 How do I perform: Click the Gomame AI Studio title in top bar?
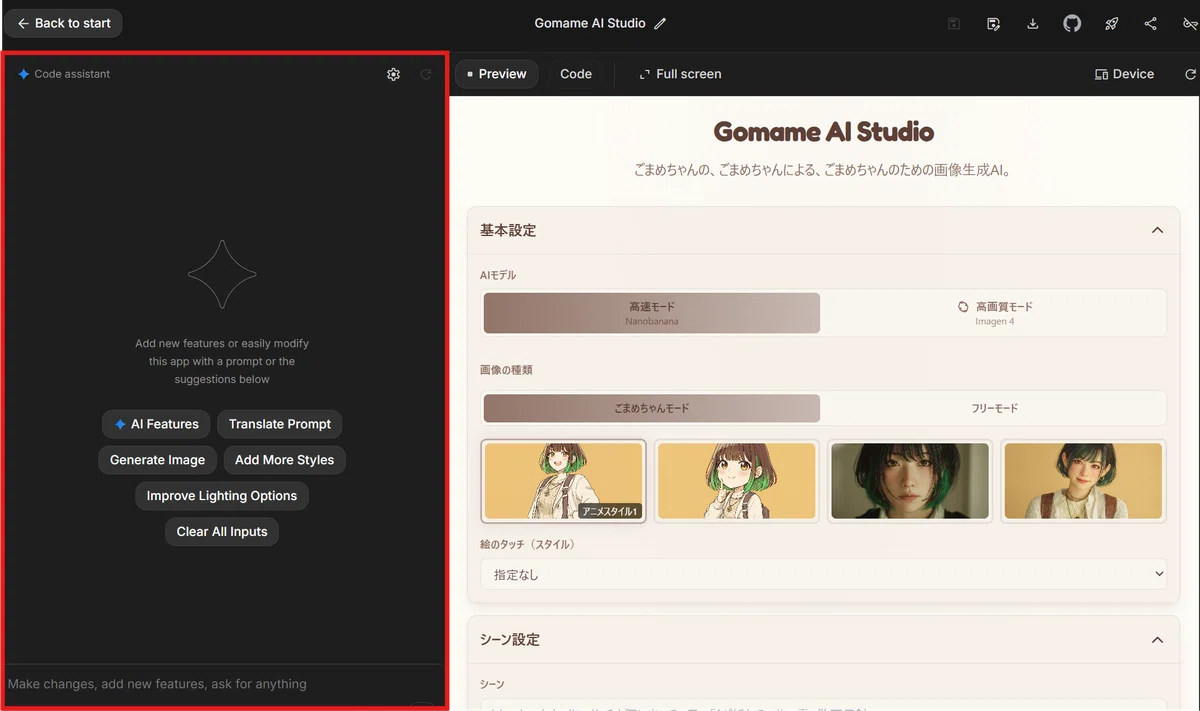(x=590, y=24)
